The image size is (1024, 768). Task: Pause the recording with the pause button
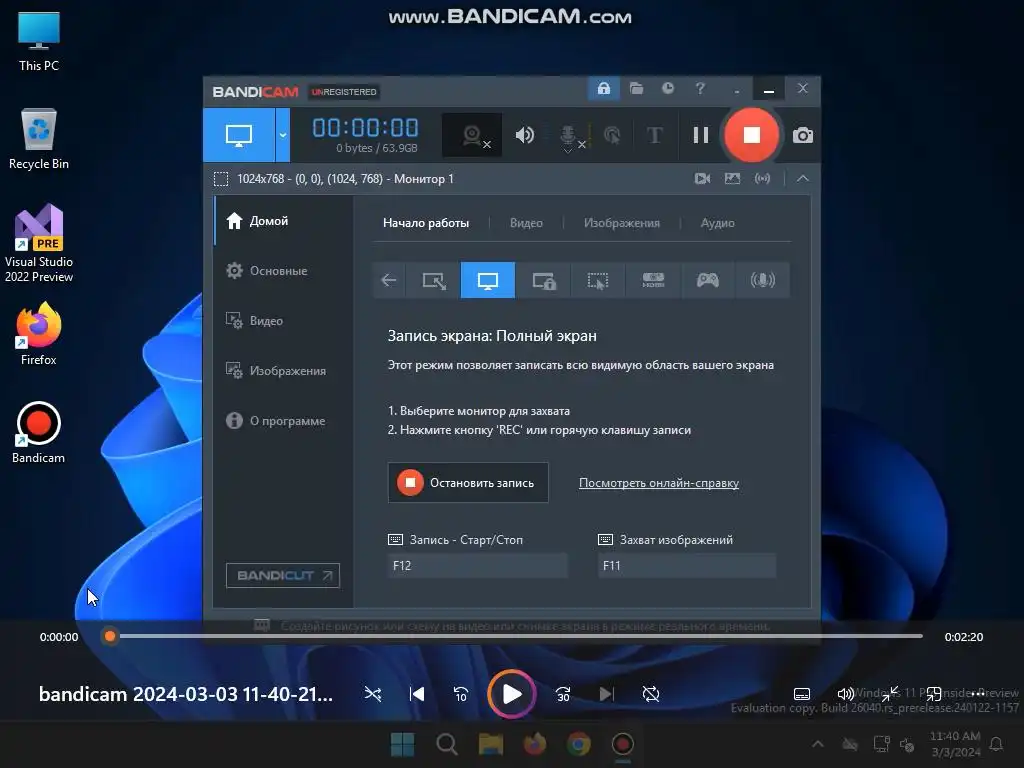coord(701,135)
